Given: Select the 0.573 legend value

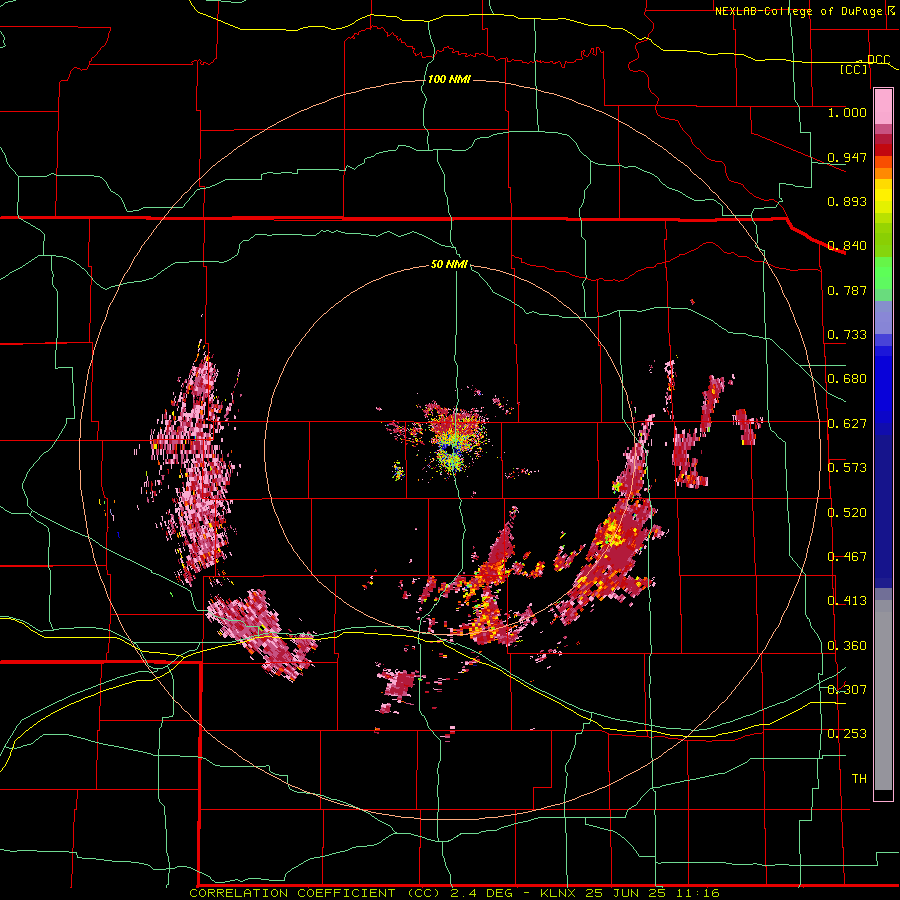Looking at the screenshot, I should click(x=847, y=468).
